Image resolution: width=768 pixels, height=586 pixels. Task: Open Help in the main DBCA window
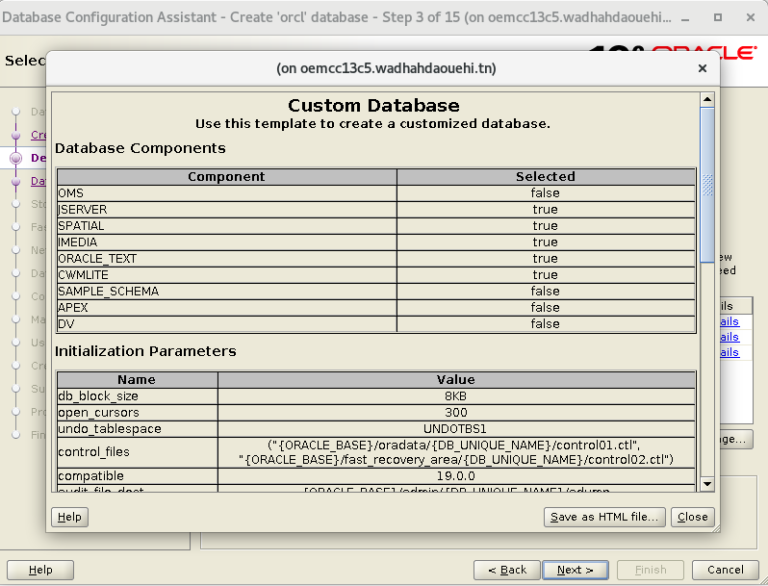[x=40, y=570]
